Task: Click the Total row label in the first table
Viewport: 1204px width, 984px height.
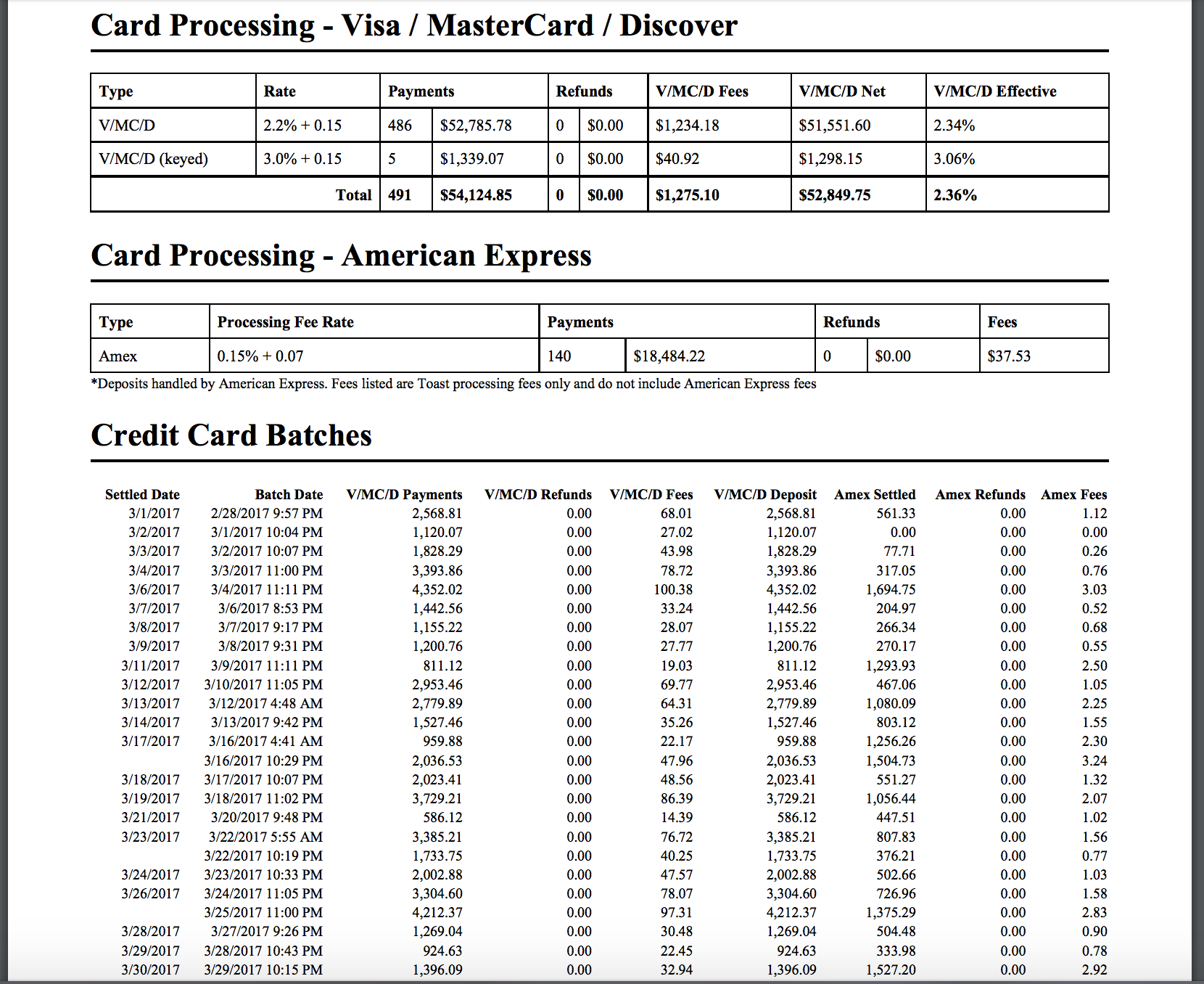Action: (353, 194)
